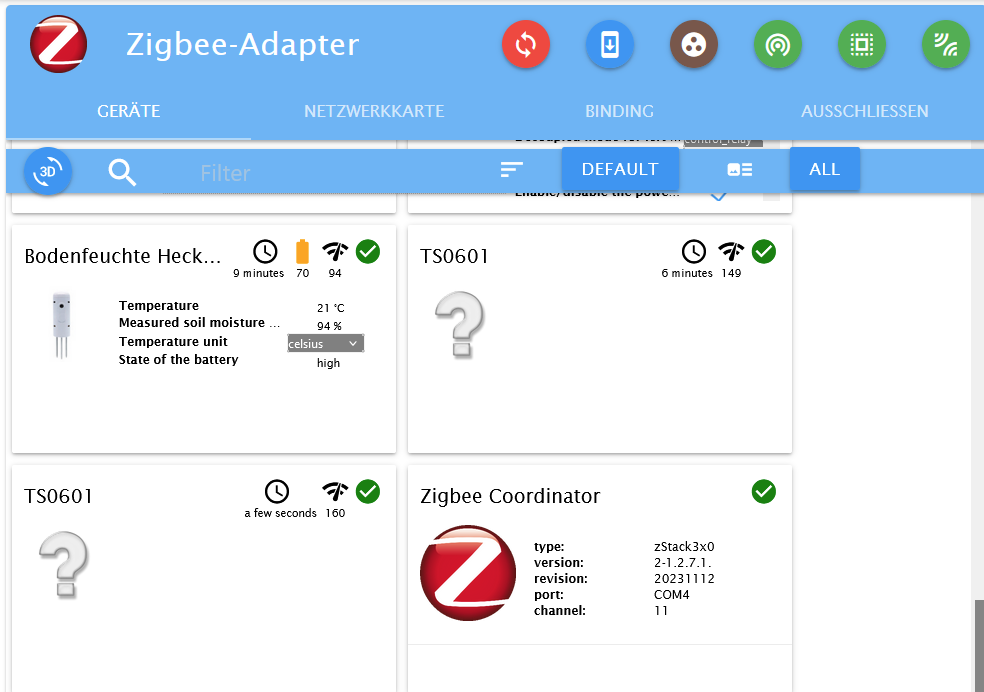Image resolution: width=984 pixels, height=692 pixels.
Task: Click the TS0601 title with 6 minutes
Action: [454, 256]
